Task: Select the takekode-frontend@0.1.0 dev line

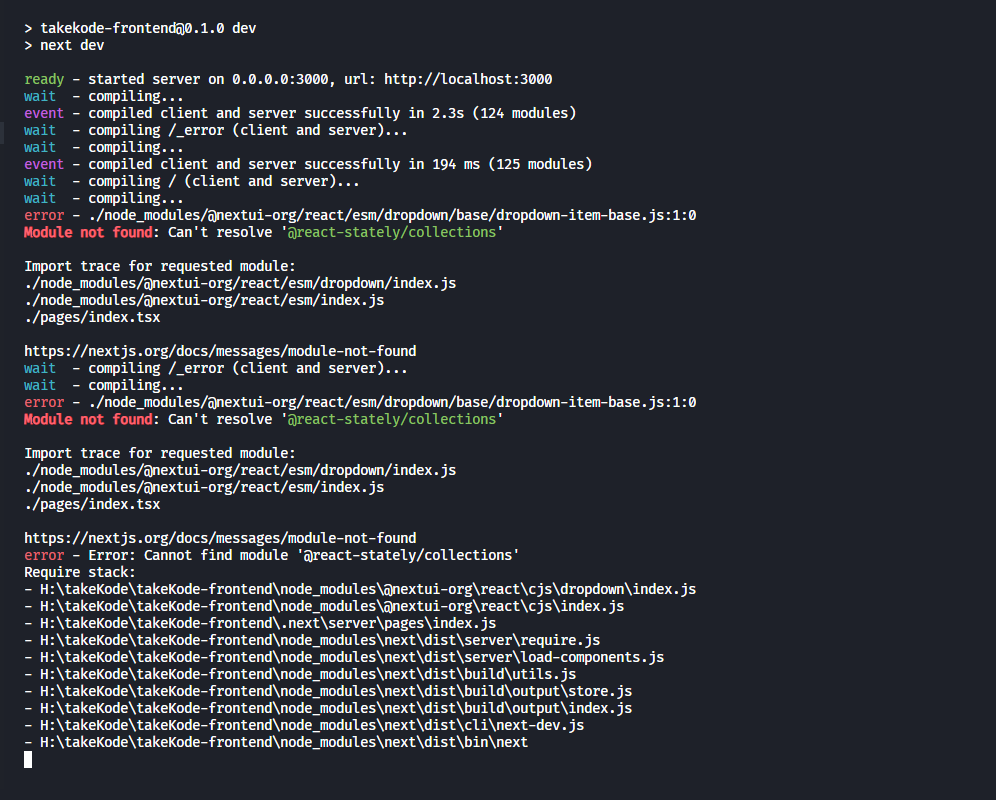Action: coord(140,28)
